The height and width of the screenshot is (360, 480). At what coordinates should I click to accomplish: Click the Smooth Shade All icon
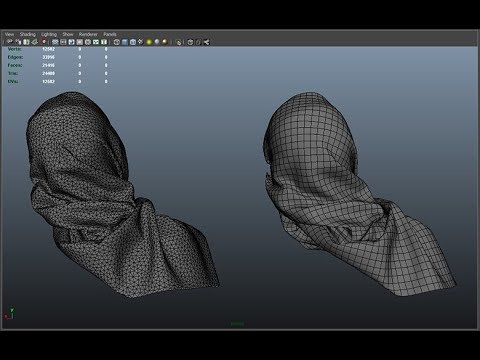point(125,42)
